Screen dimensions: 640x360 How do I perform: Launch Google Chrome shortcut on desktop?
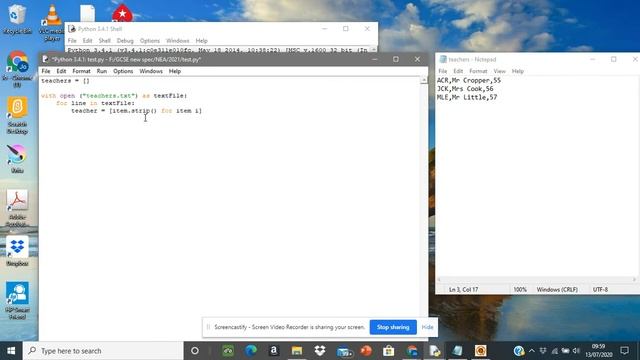pyautogui.click(x=17, y=69)
